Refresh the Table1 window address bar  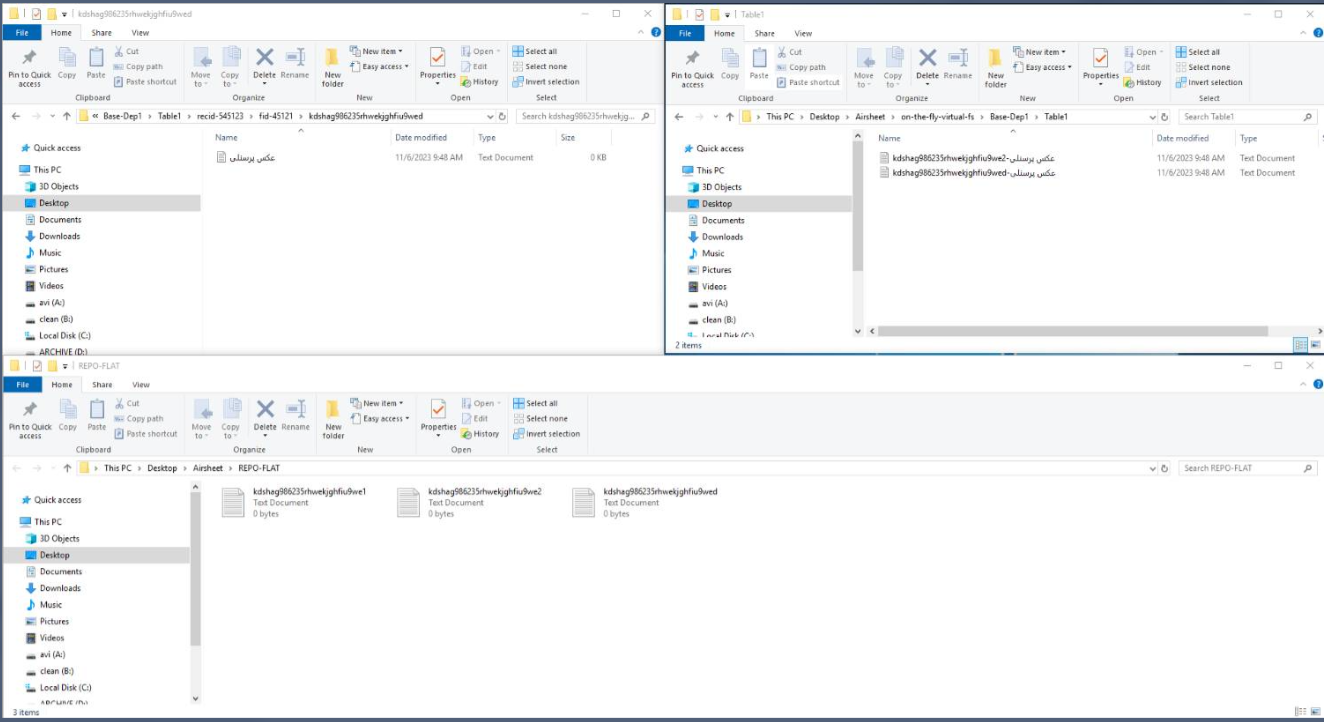coord(1164,117)
